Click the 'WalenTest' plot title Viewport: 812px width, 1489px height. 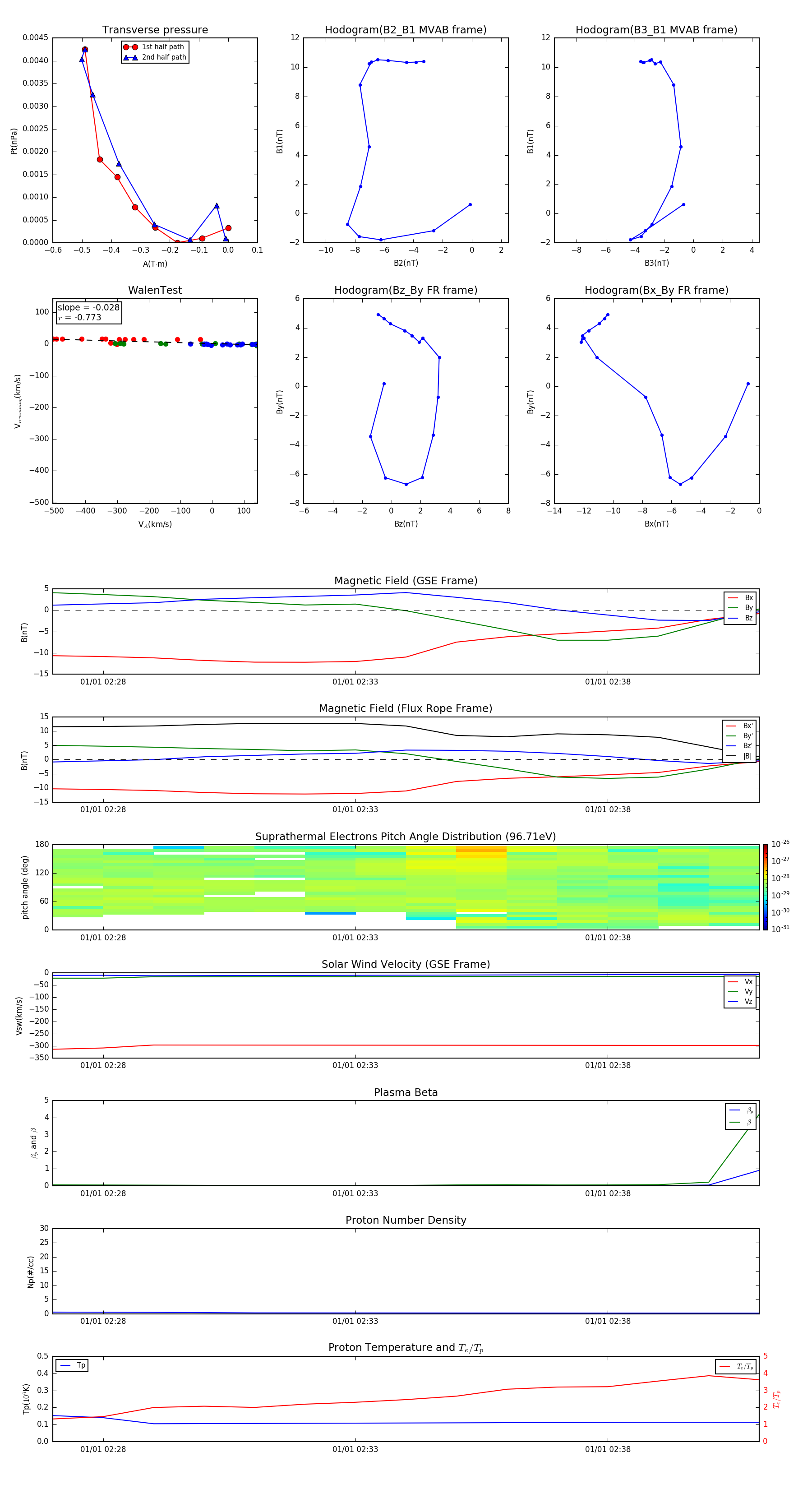click(155, 290)
